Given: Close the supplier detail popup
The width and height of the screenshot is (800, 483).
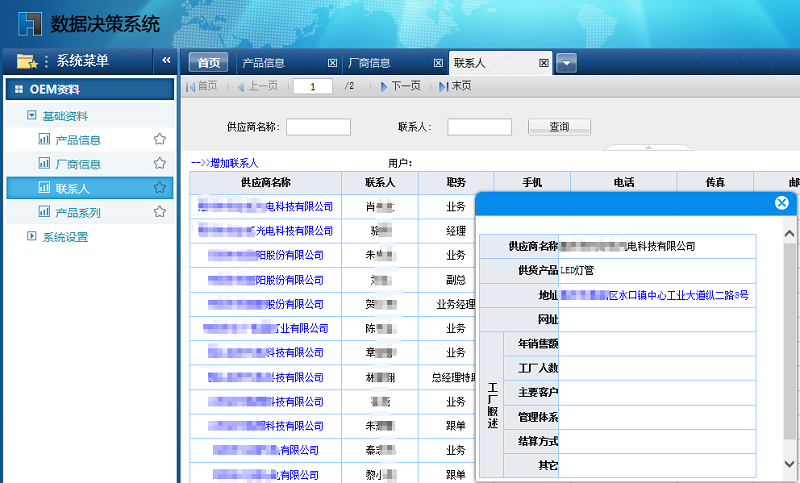Looking at the screenshot, I should tap(781, 203).
